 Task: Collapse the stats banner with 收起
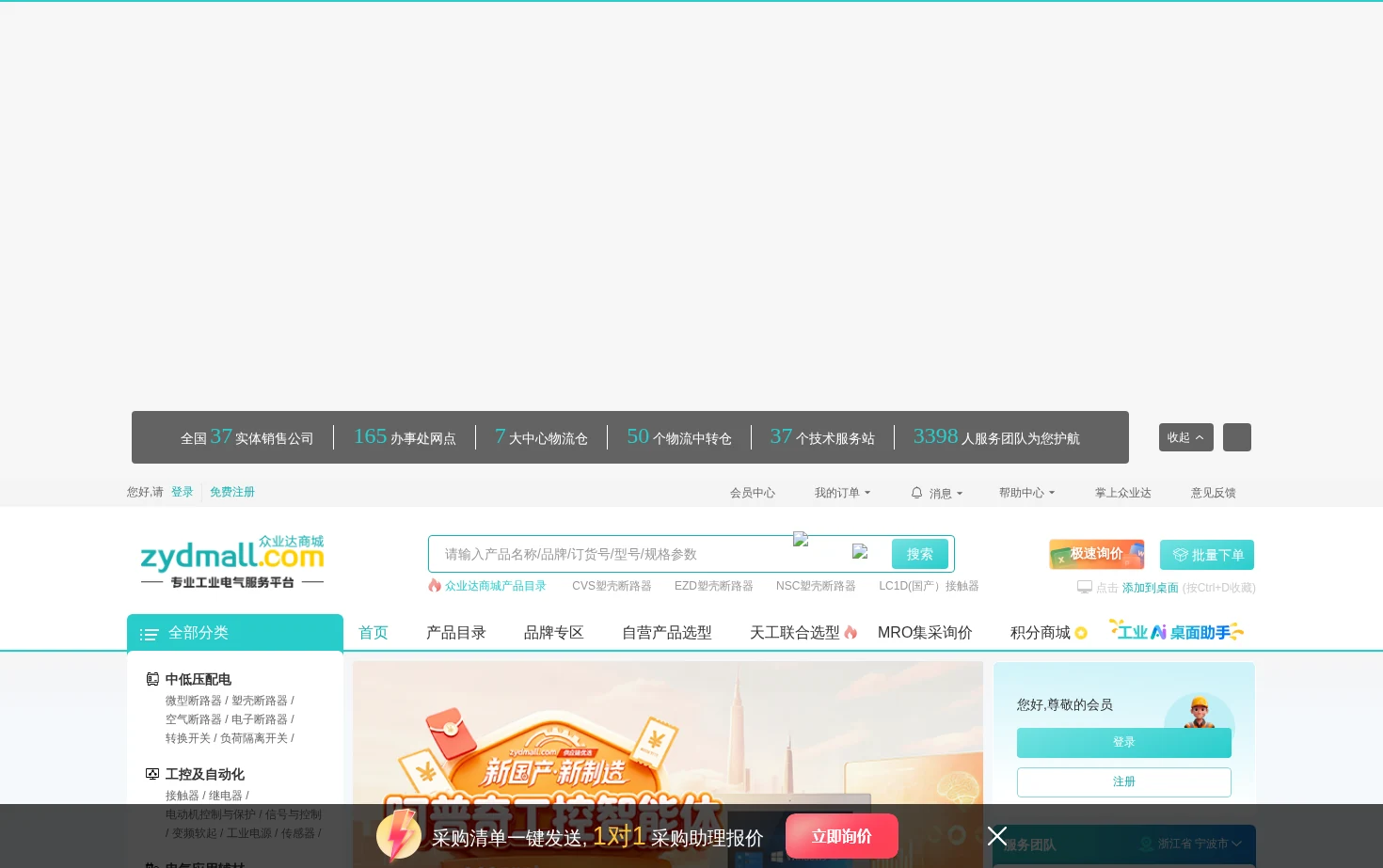tap(1186, 437)
